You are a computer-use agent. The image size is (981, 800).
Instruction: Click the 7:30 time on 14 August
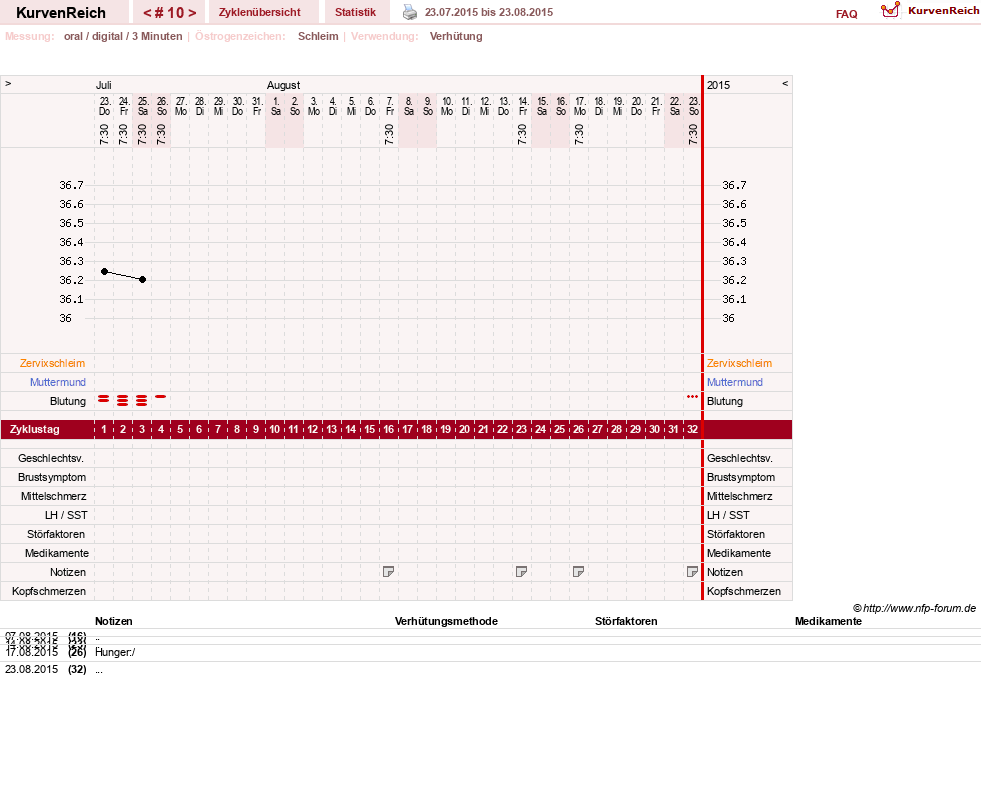[522, 134]
